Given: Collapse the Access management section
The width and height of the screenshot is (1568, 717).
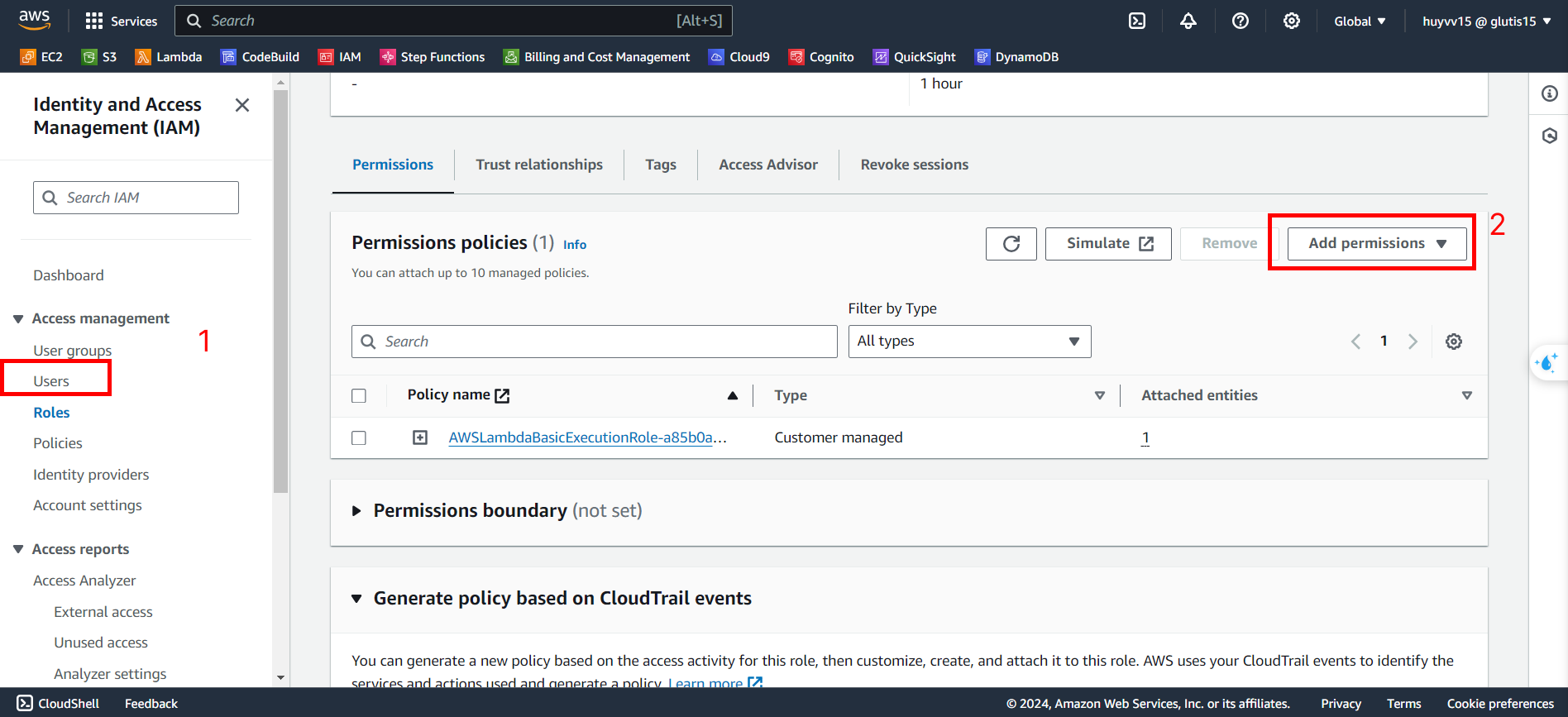Looking at the screenshot, I should click(18, 319).
